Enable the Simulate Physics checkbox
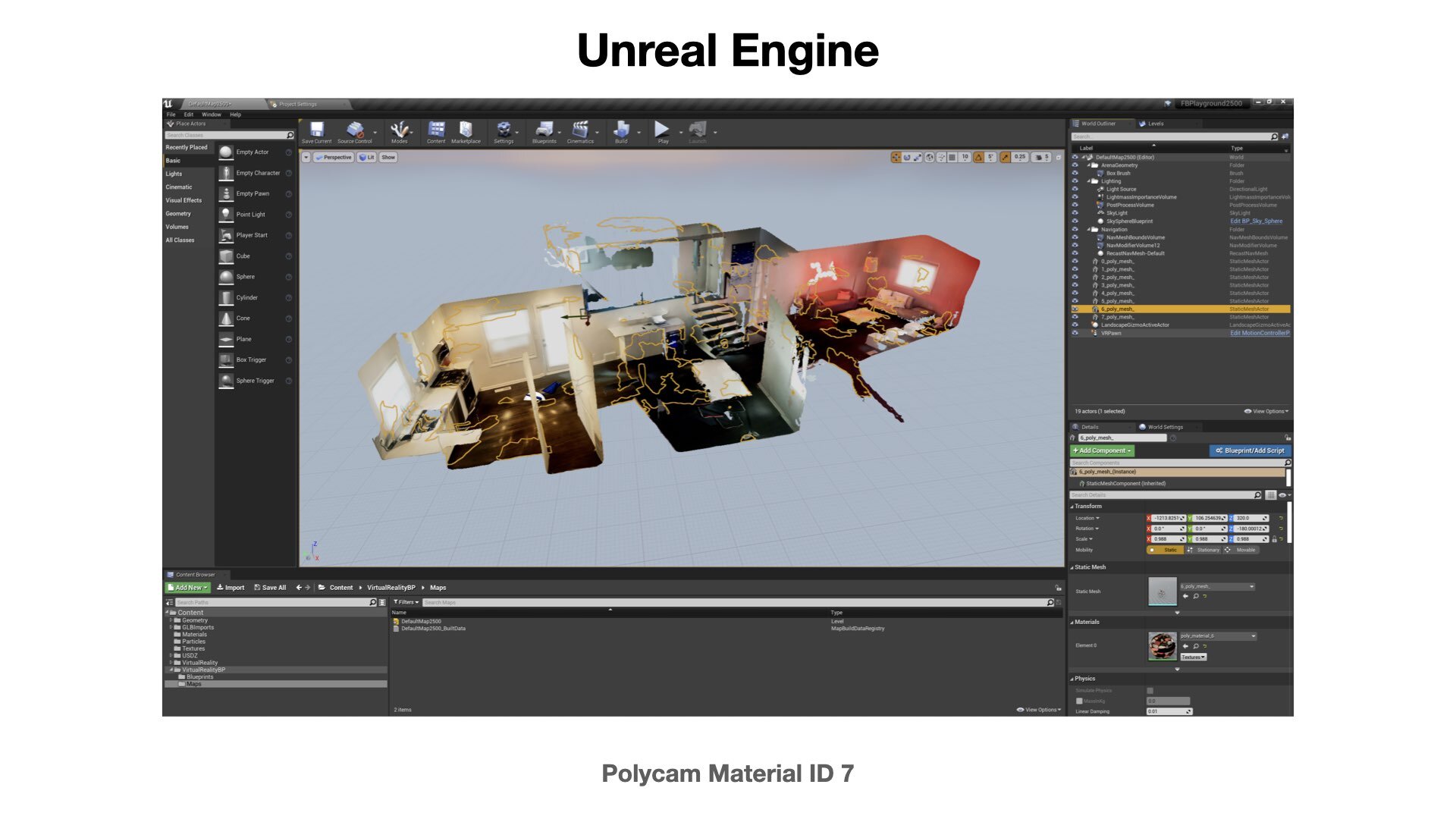 pyautogui.click(x=1150, y=691)
